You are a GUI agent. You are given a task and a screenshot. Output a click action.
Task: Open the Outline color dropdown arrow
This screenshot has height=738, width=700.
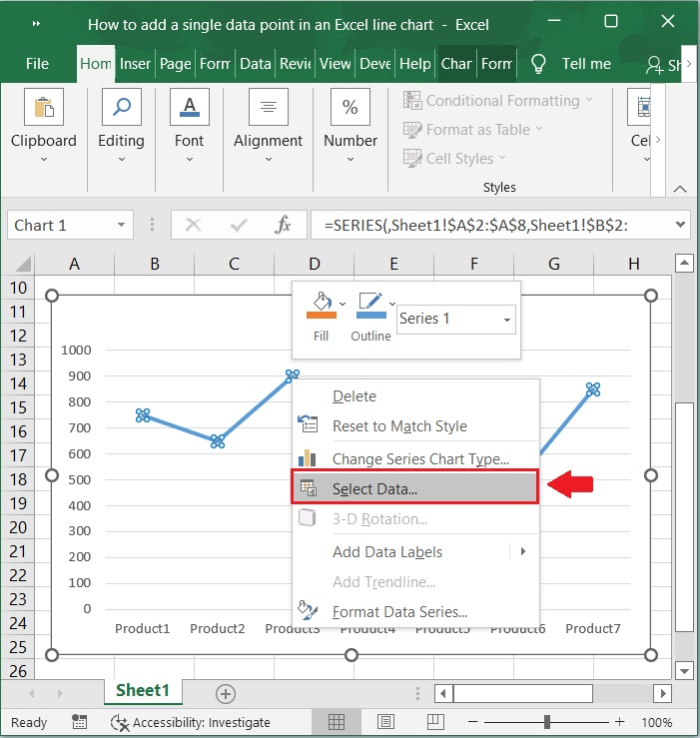click(x=392, y=304)
